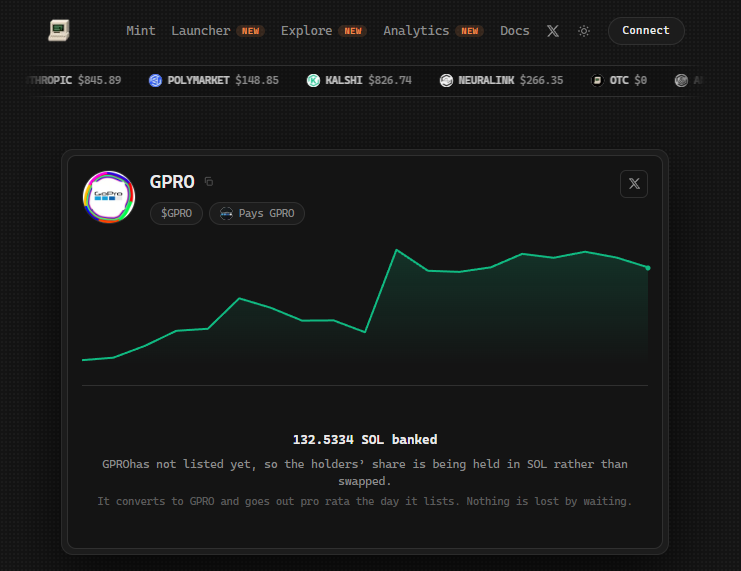Viewport: 741px width, 571px height.
Task: Open the X social icon in navbar
Action: (553, 31)
